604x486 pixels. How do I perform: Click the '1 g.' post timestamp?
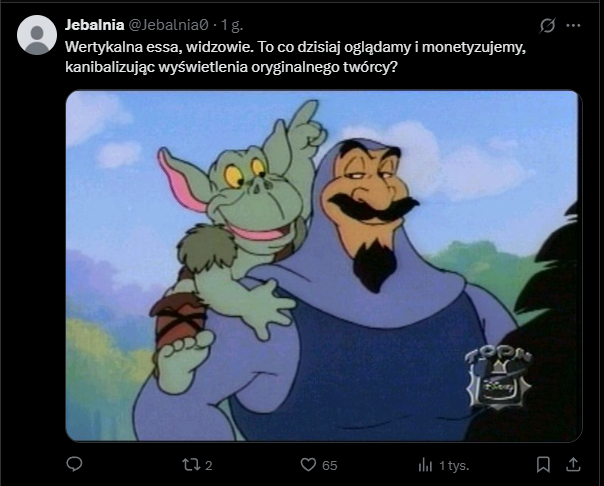pyautogui.click(x=232, y=25)
